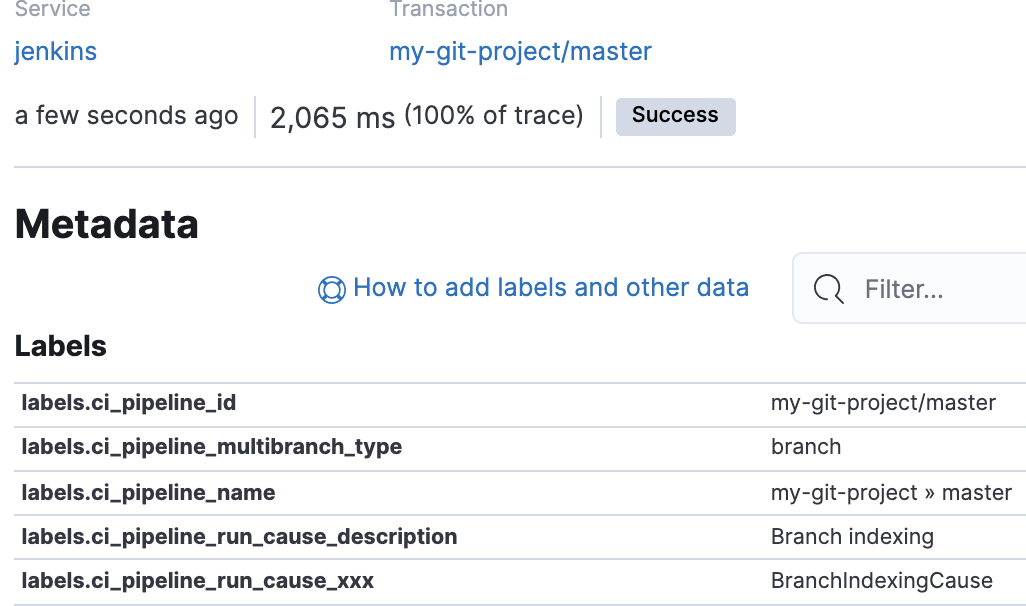Screen dimensions: 1026x606
Task: Click the BranchIndexingCause value
Action: [x=881, y=581]
